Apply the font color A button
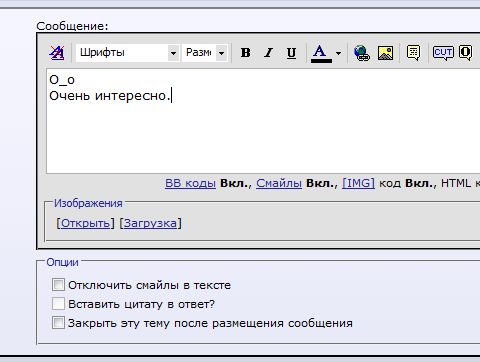The image size is (480, 362). [321, 53]
